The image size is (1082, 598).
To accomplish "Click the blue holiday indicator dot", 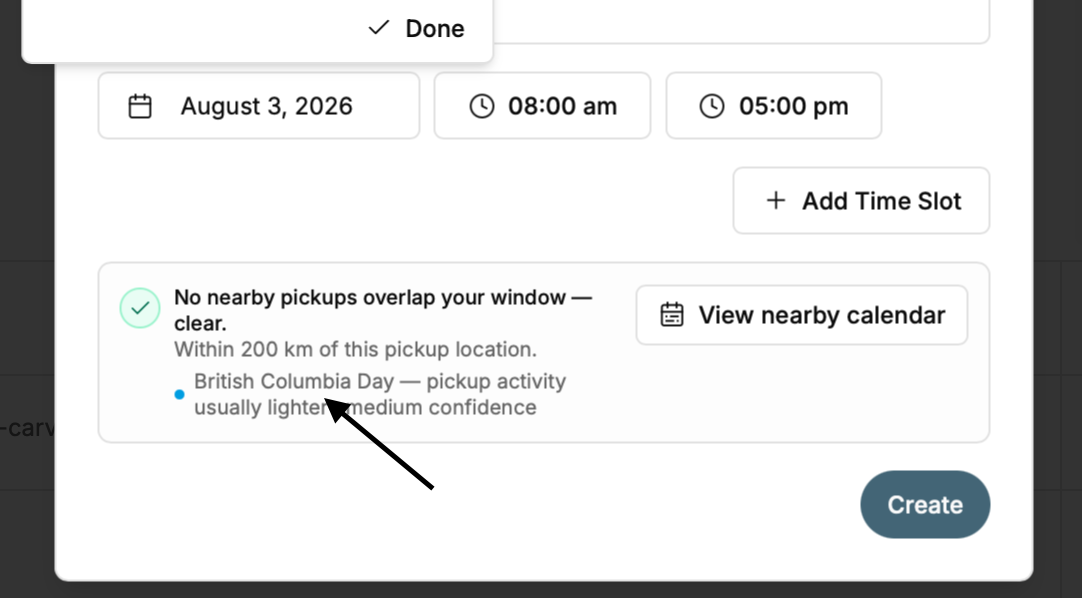I will [179, 395].
